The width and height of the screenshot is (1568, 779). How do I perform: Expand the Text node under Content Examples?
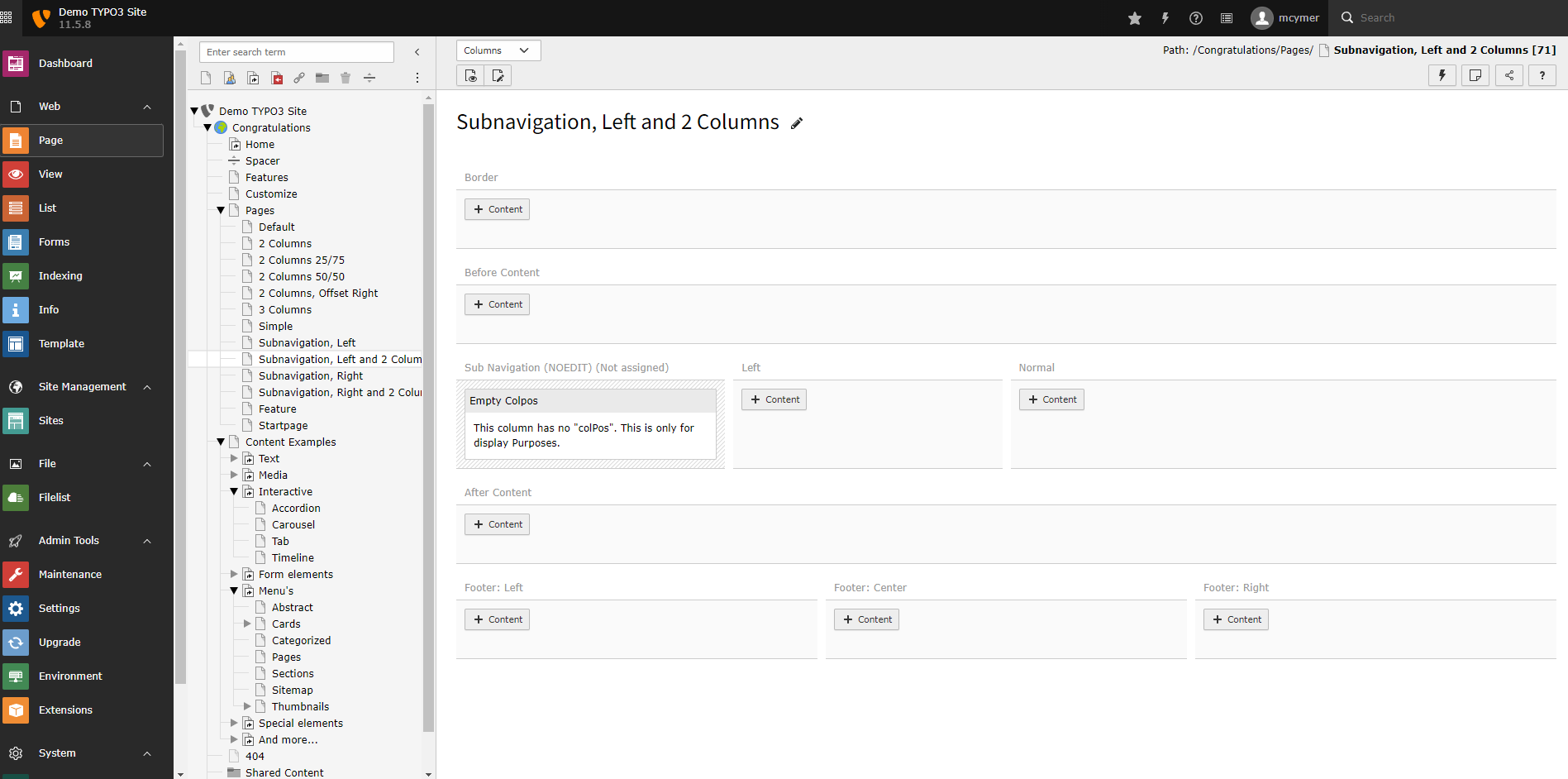point(234,458)
